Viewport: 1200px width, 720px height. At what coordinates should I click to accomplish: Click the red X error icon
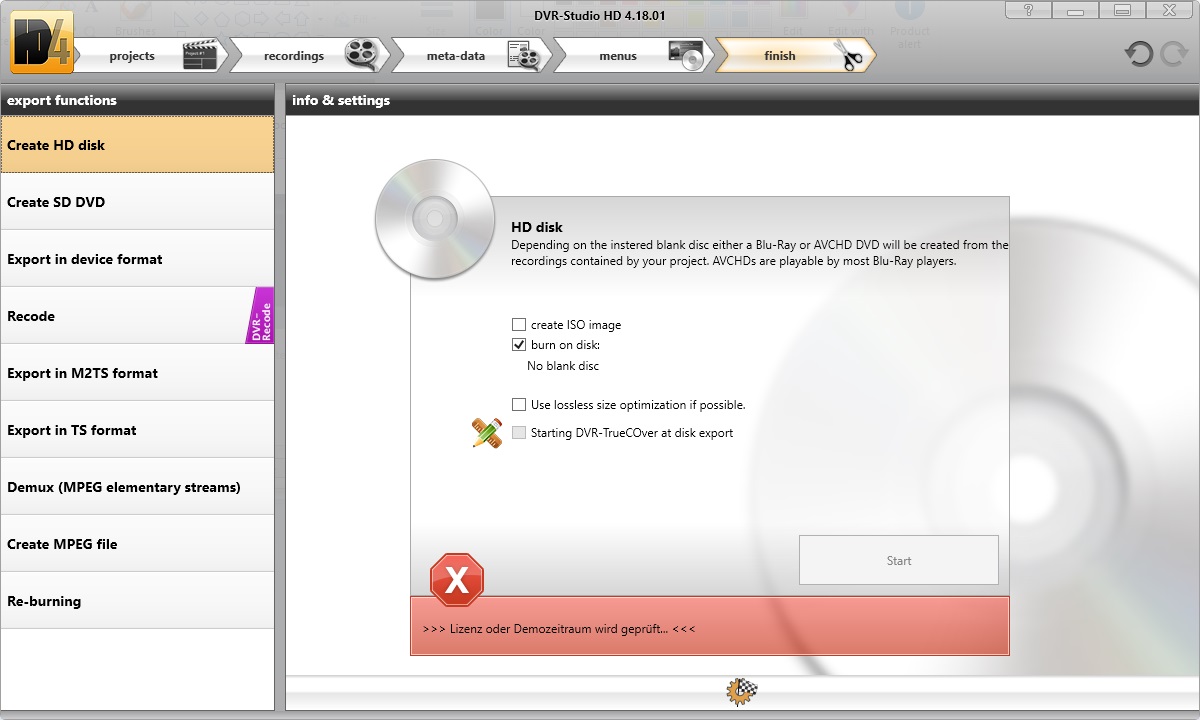457,580
